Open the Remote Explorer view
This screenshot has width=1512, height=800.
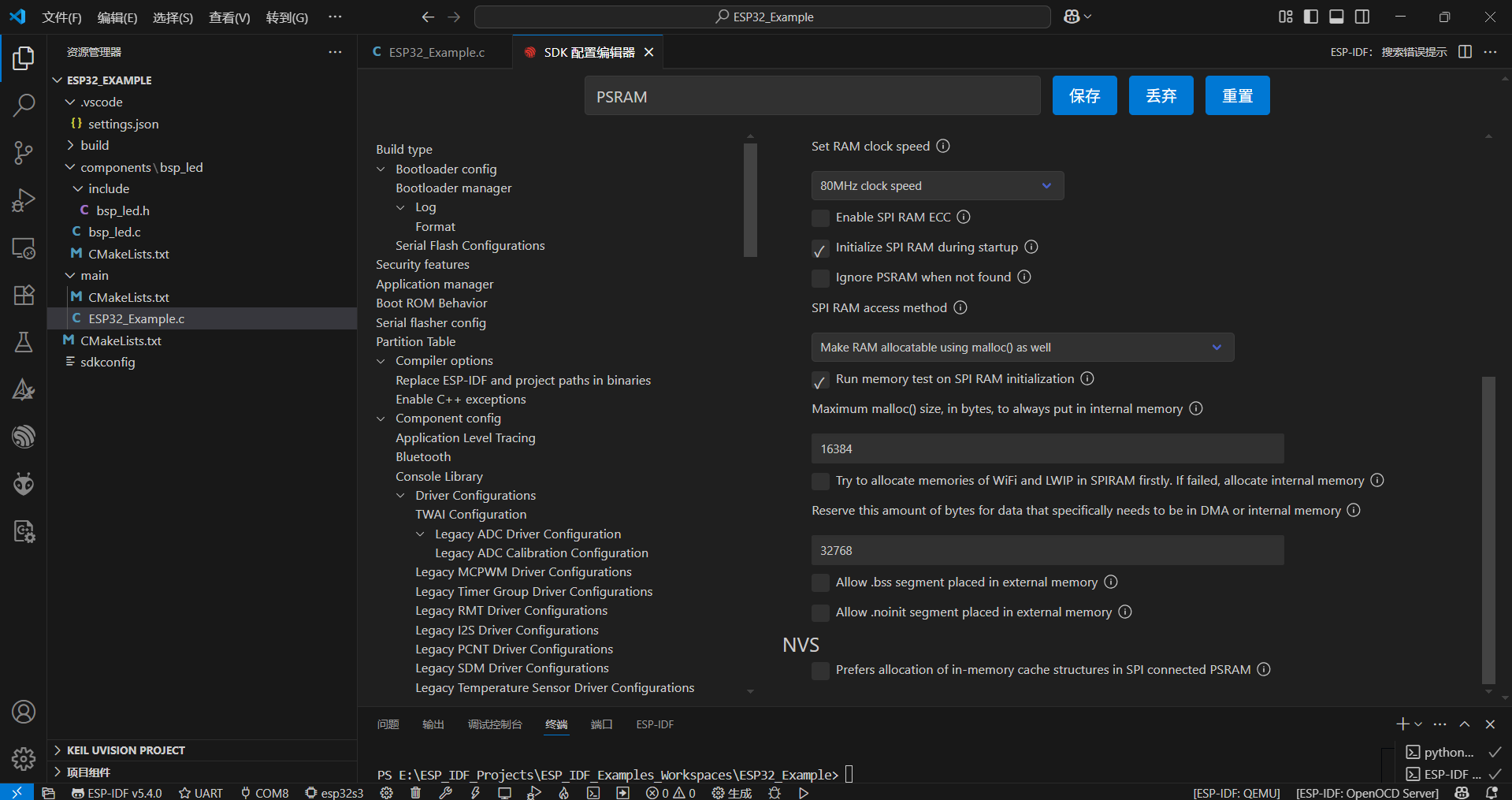24,248
